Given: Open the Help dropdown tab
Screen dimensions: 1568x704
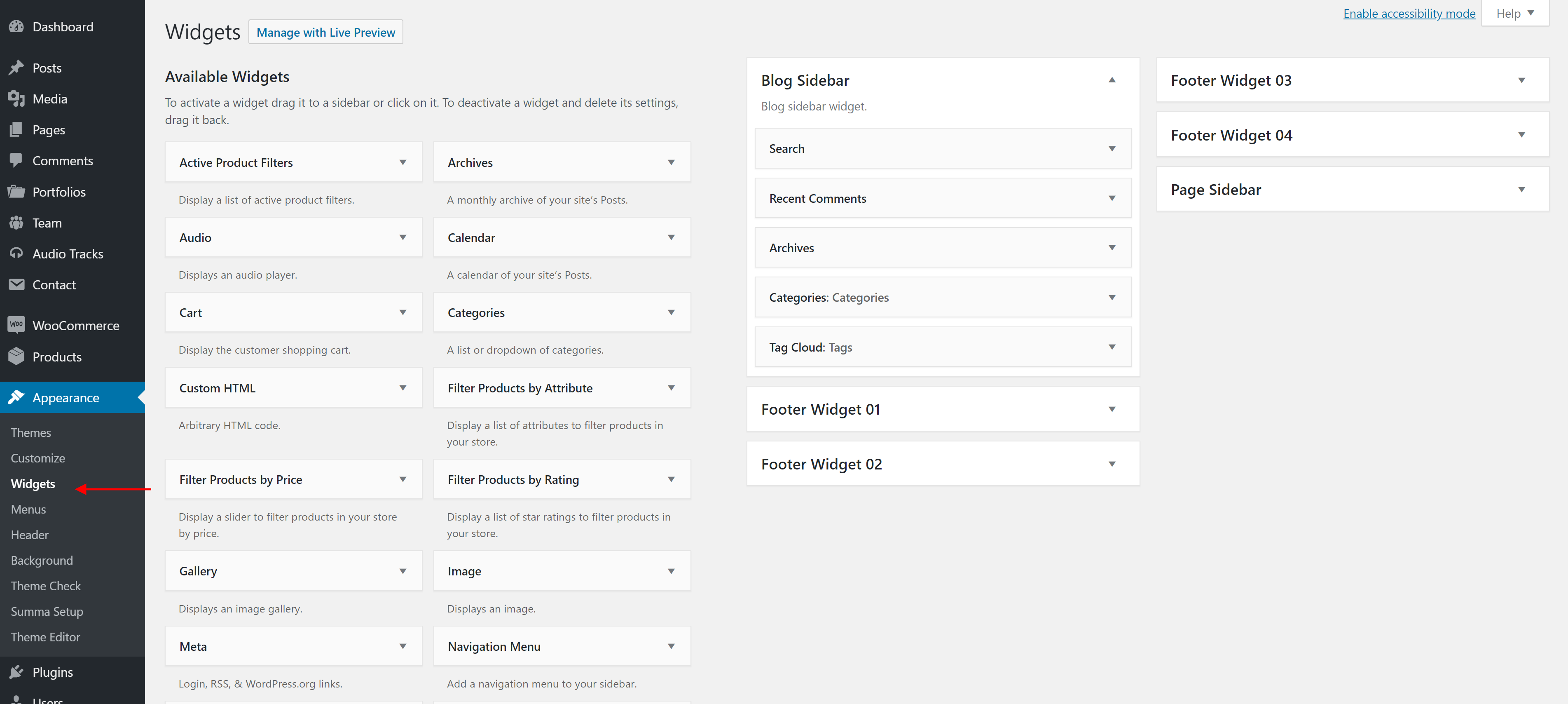Looking at the screenshot, I should pos(1514,14).
